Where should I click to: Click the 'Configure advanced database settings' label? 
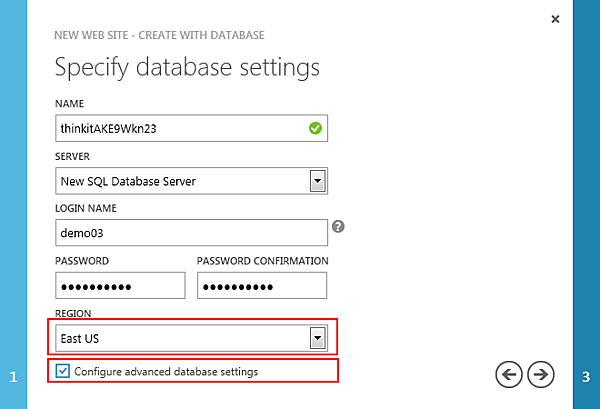pyautogui.click(x=166, y=372)
